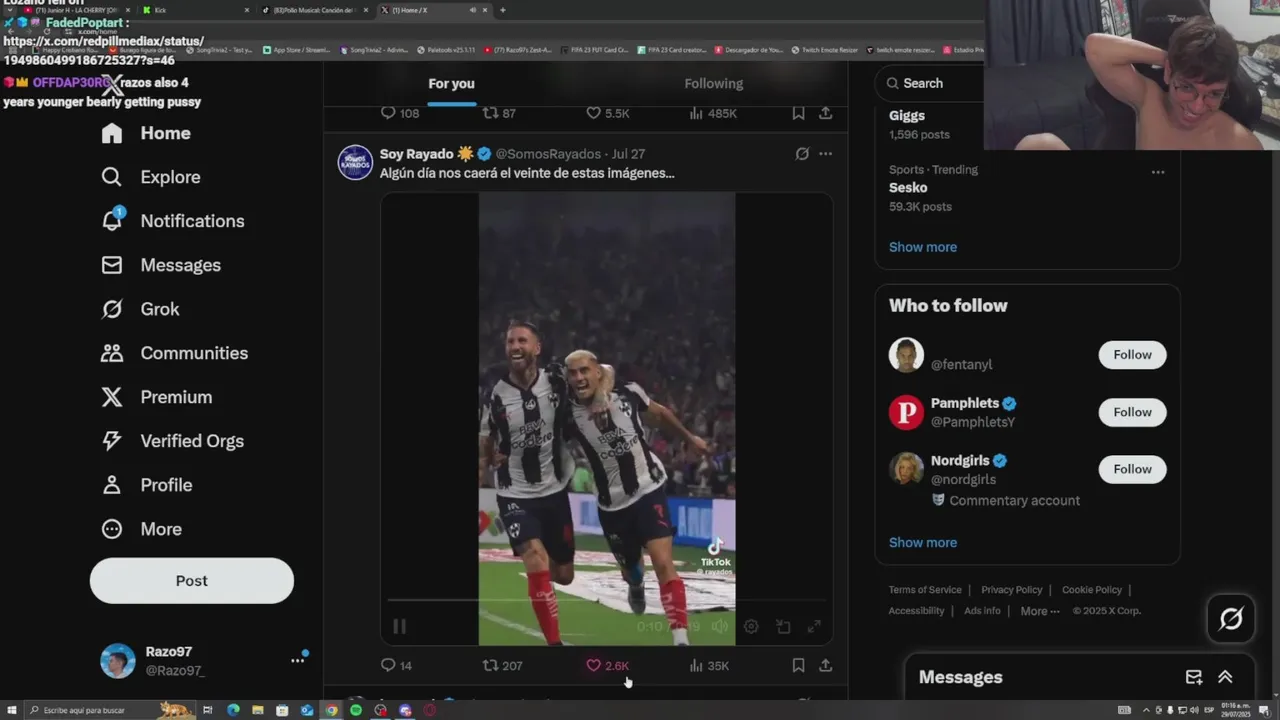Go to Communities
Screen dimensions: 1280x720
174,353
